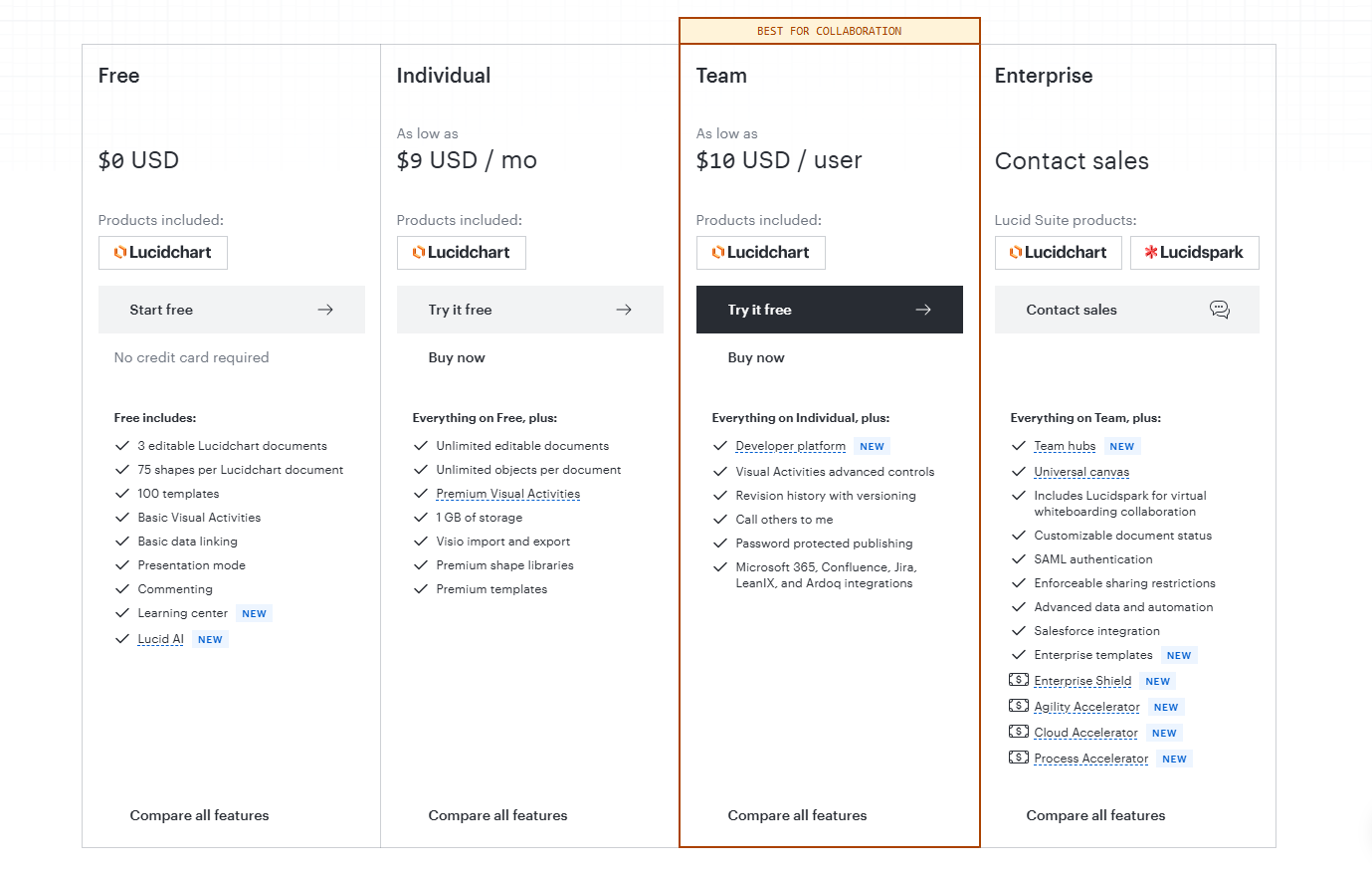Click Customizable document status text
1372x871 pixels.
(1123, 536)
